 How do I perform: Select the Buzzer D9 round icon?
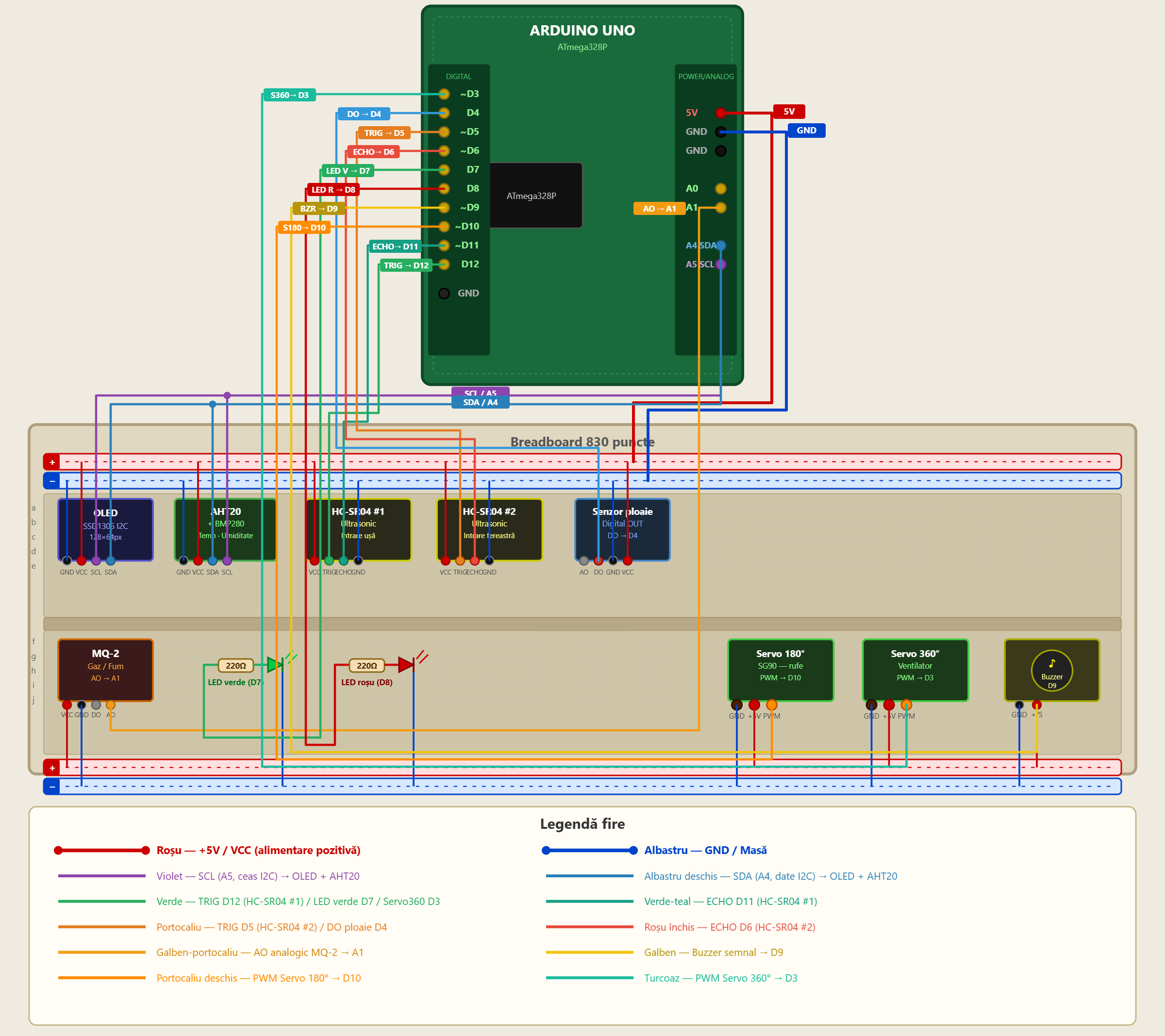point(1051,670)
